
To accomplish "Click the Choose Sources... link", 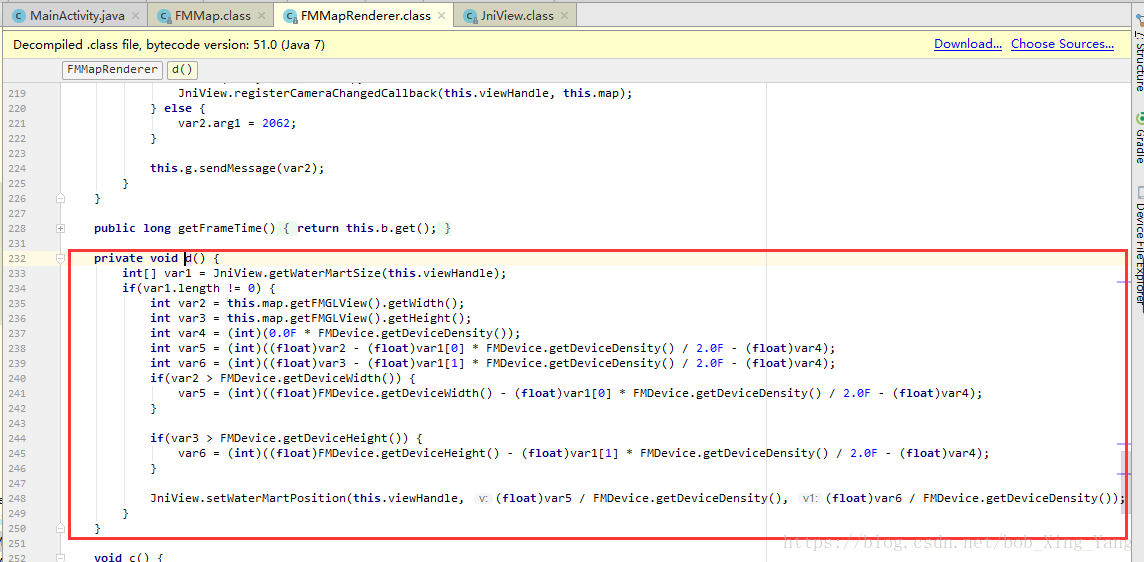I will coord(1062,45).
